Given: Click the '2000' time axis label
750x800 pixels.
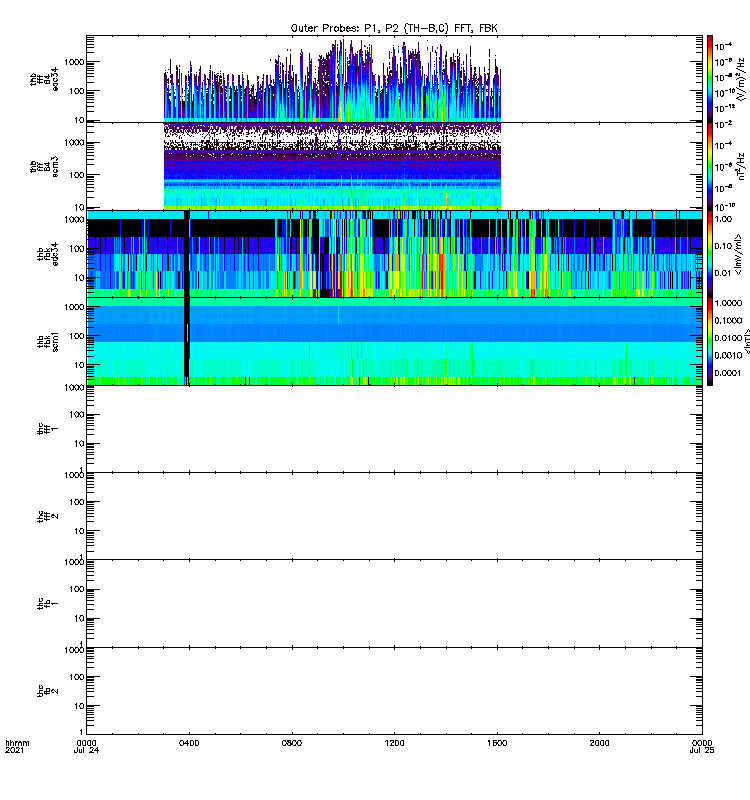Looking at the screenshot, I should click(x=599, y=743).
